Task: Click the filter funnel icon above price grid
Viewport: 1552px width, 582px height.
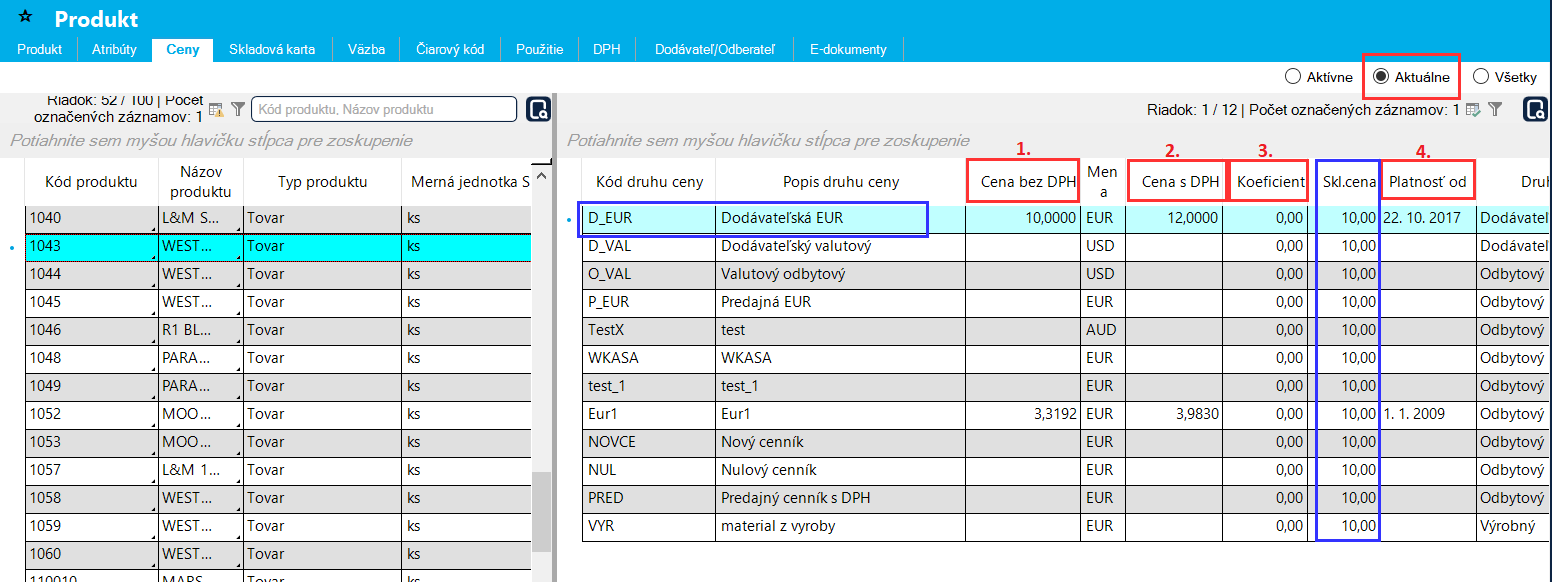Action: 1494,110
